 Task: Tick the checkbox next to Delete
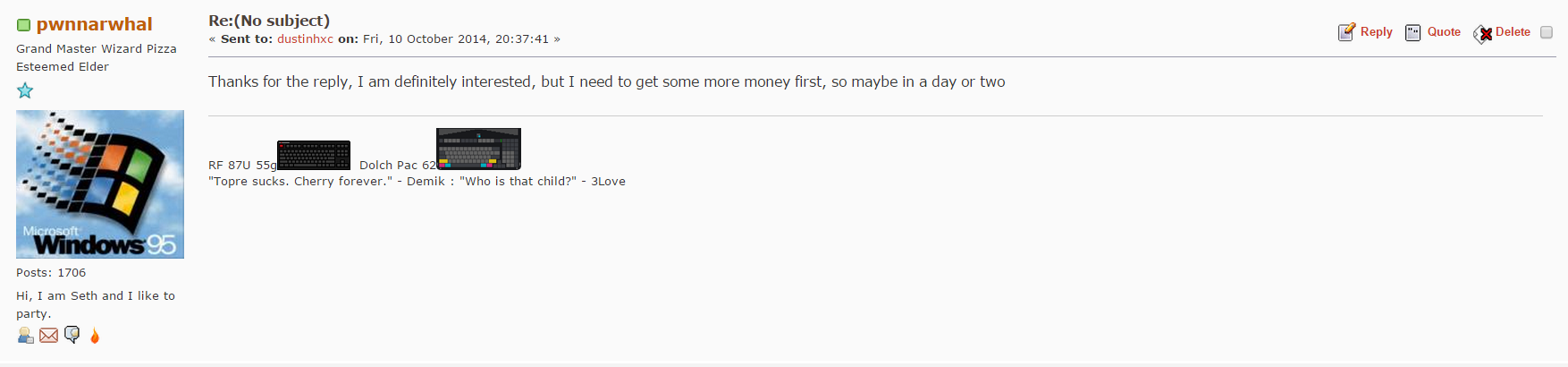(1547, 32)
